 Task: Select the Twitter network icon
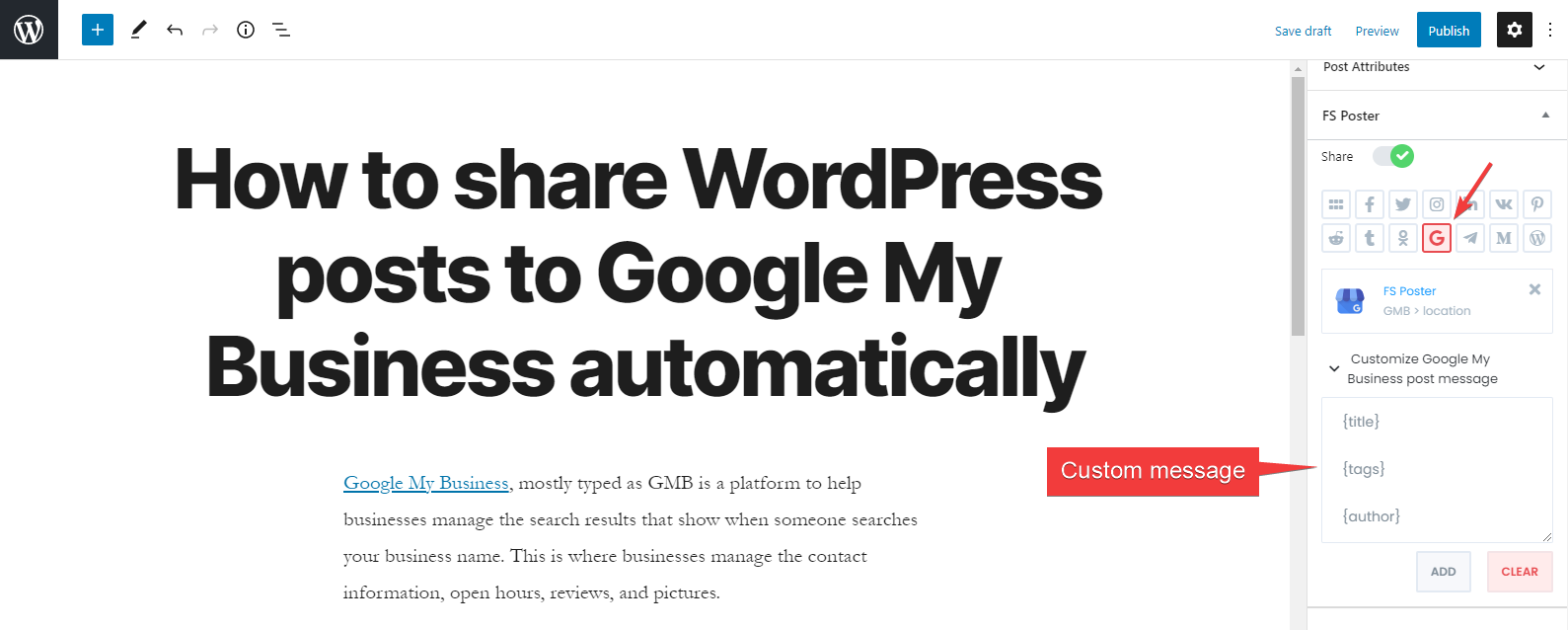(x=1403, y=204)
